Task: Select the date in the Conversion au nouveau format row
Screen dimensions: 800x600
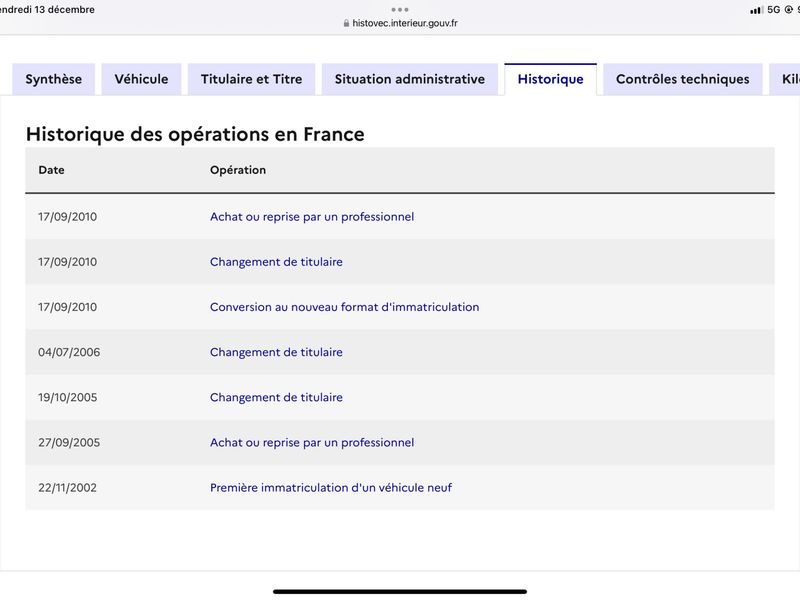Action: tap(67, 307)
